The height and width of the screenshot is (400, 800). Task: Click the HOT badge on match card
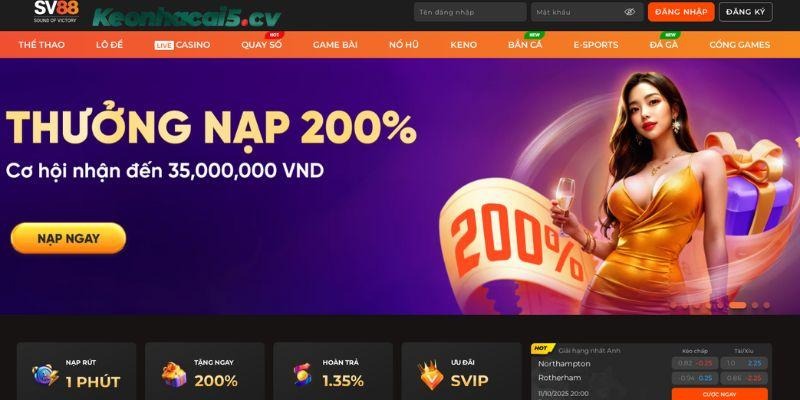coord(543,349)
